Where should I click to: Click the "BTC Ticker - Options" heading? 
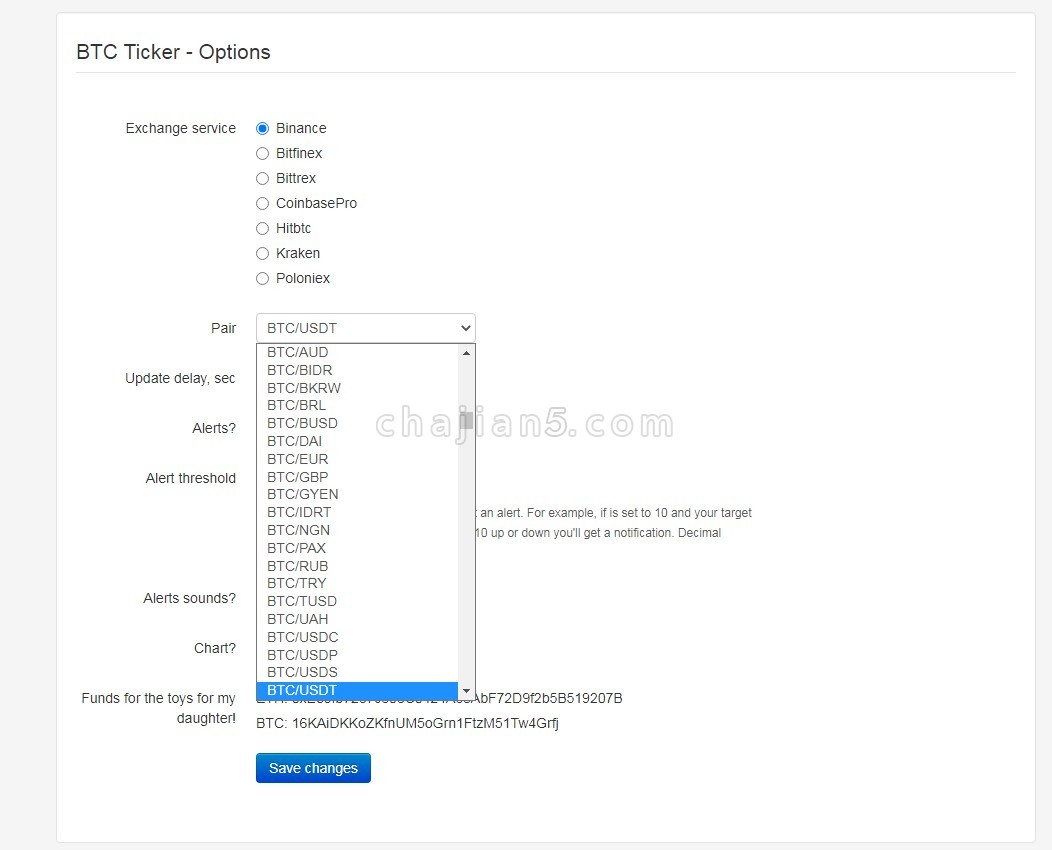point(173,52)
